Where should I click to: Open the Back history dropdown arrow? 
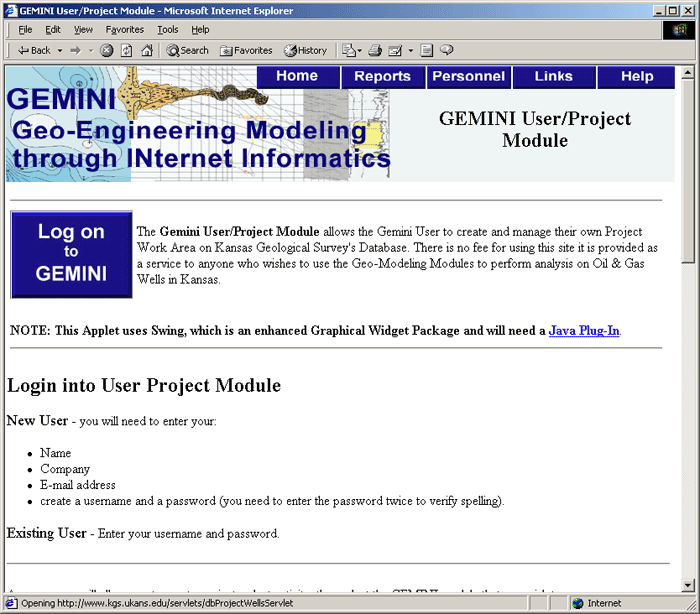tap(60, 50)
